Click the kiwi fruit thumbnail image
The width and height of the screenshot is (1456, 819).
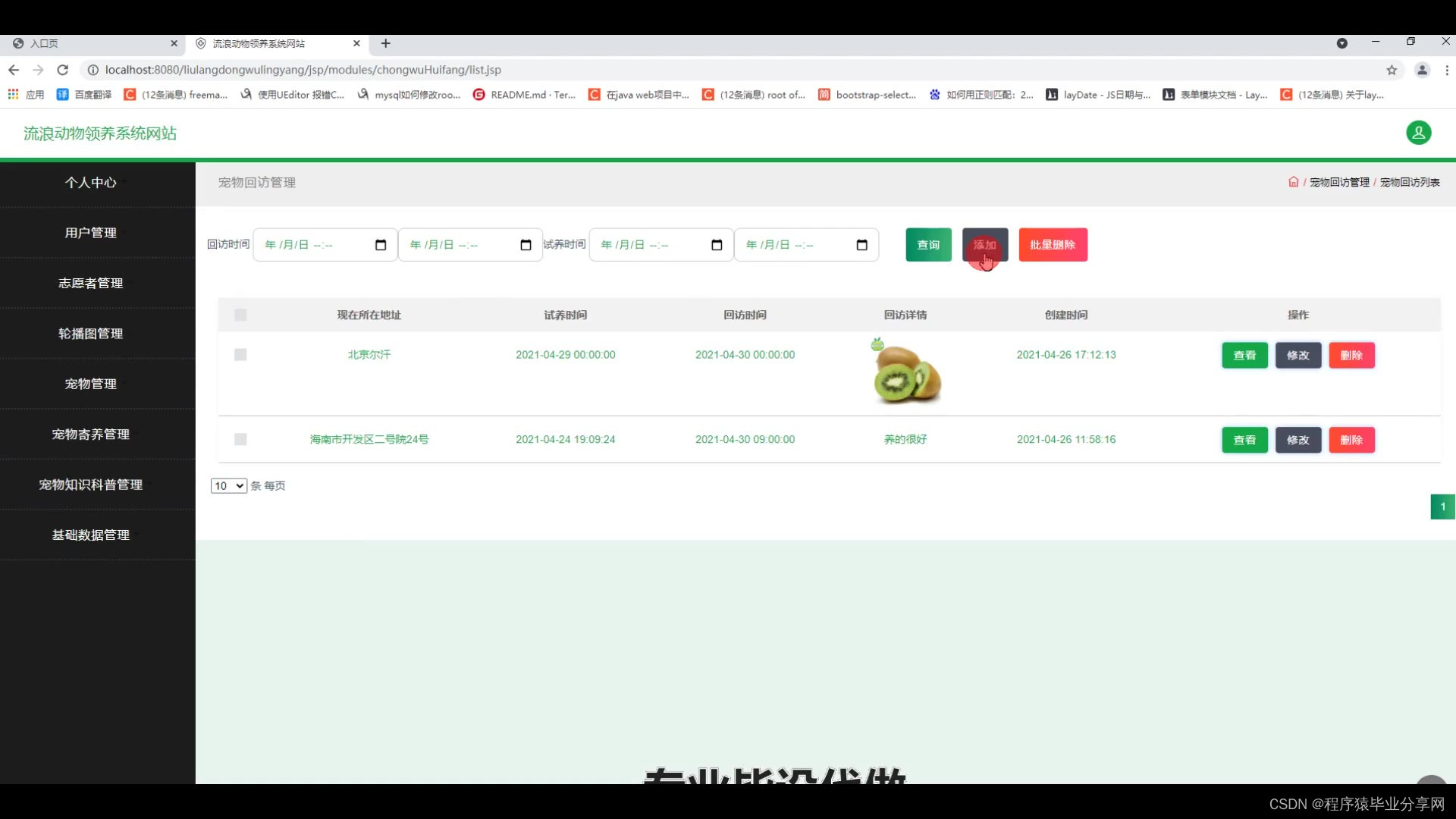point(905,372)
